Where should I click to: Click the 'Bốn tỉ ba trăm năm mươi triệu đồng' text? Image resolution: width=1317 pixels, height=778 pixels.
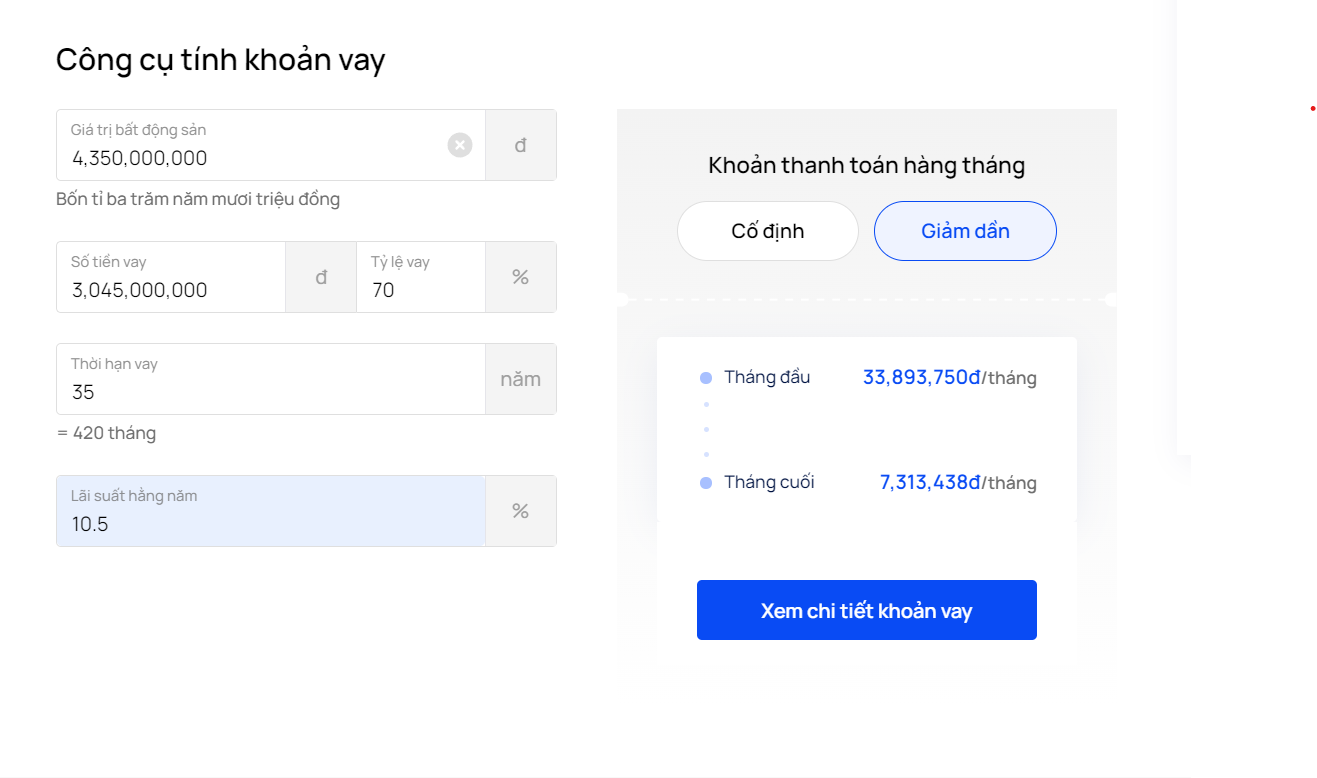click(x=198, y=199)
